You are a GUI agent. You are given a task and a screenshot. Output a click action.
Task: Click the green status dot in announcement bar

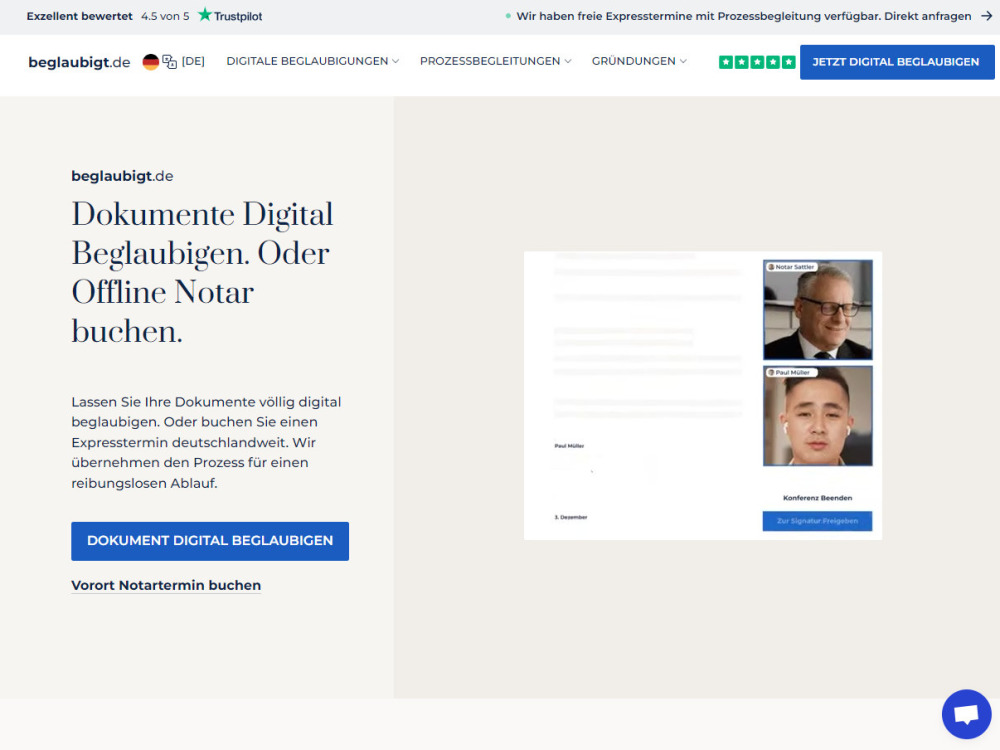[508, 16]
